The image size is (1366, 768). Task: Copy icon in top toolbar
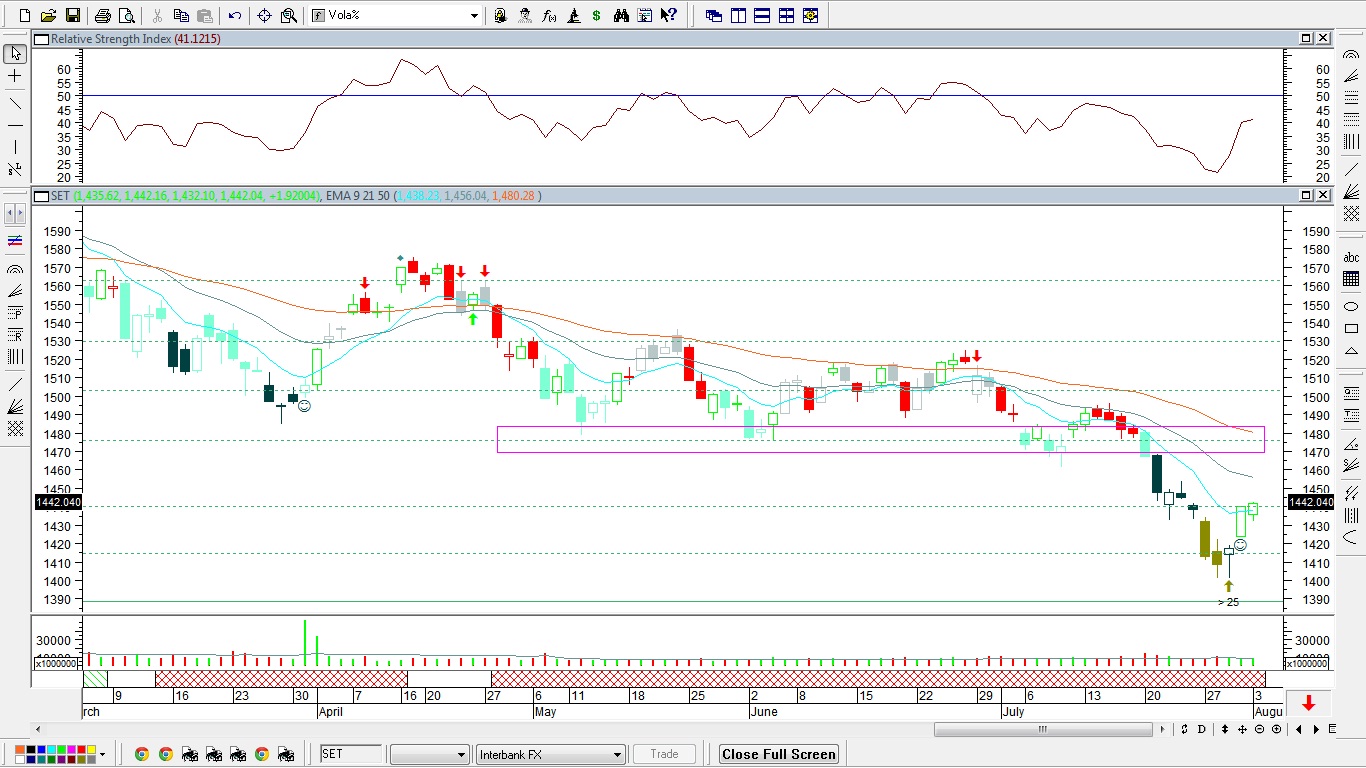(180, 15)
